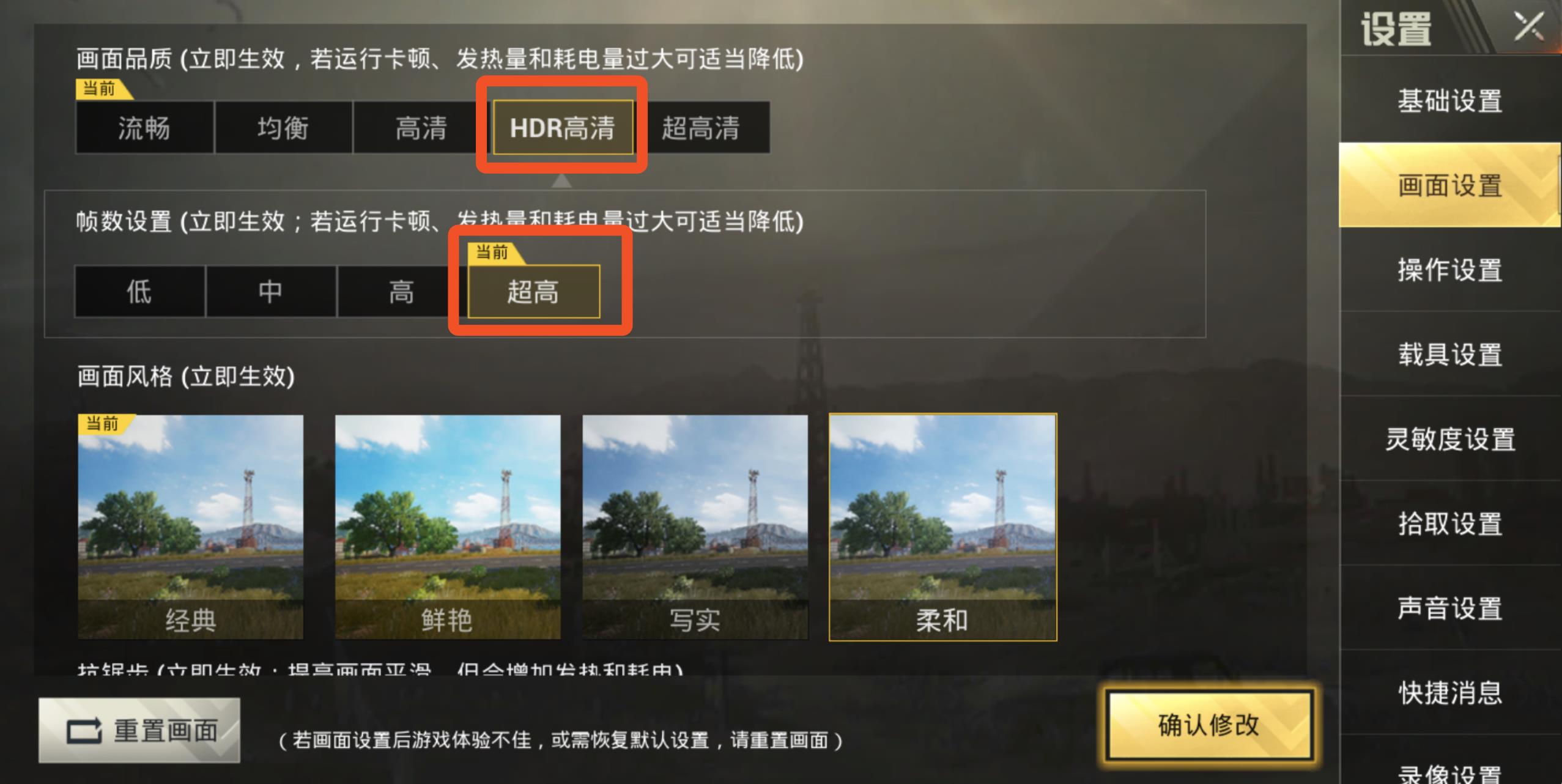
Task: Set frame rate to 中
Action: pyautogui.click(x=270, y=292)
